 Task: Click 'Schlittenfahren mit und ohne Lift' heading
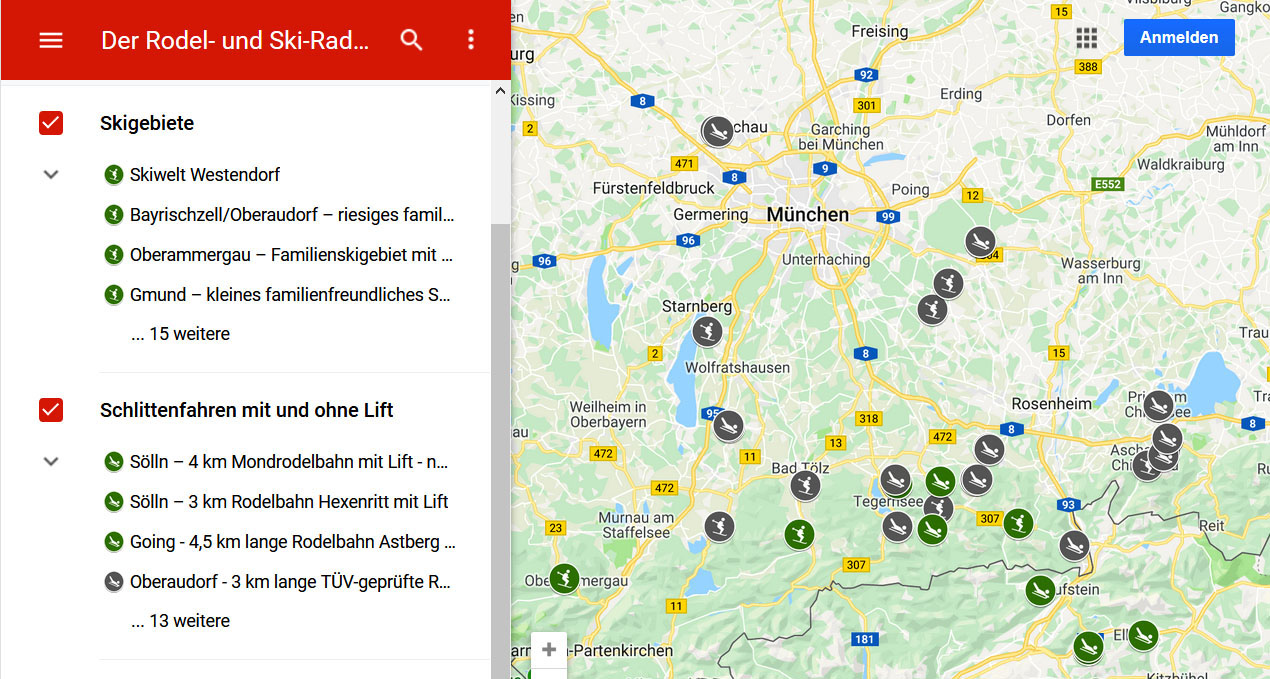[247, 410]
